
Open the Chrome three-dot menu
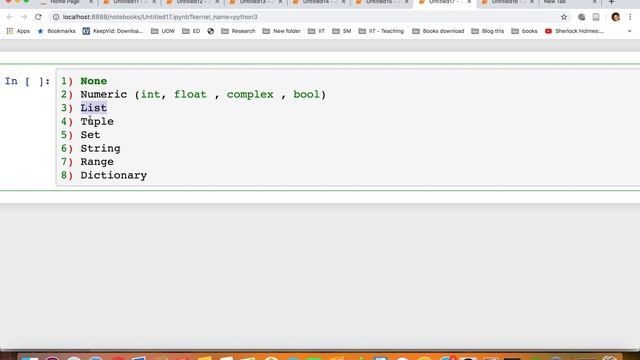click(x=630, y=17)
